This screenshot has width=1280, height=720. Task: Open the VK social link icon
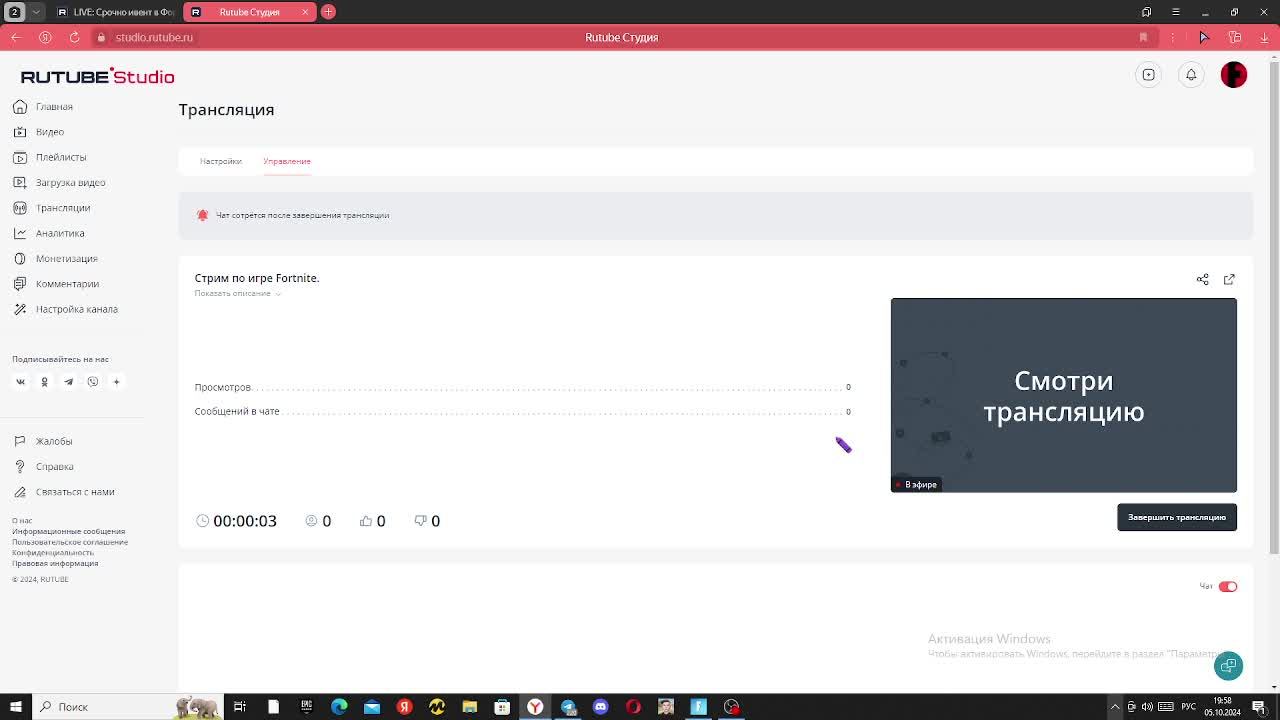[x=20, y=381]
